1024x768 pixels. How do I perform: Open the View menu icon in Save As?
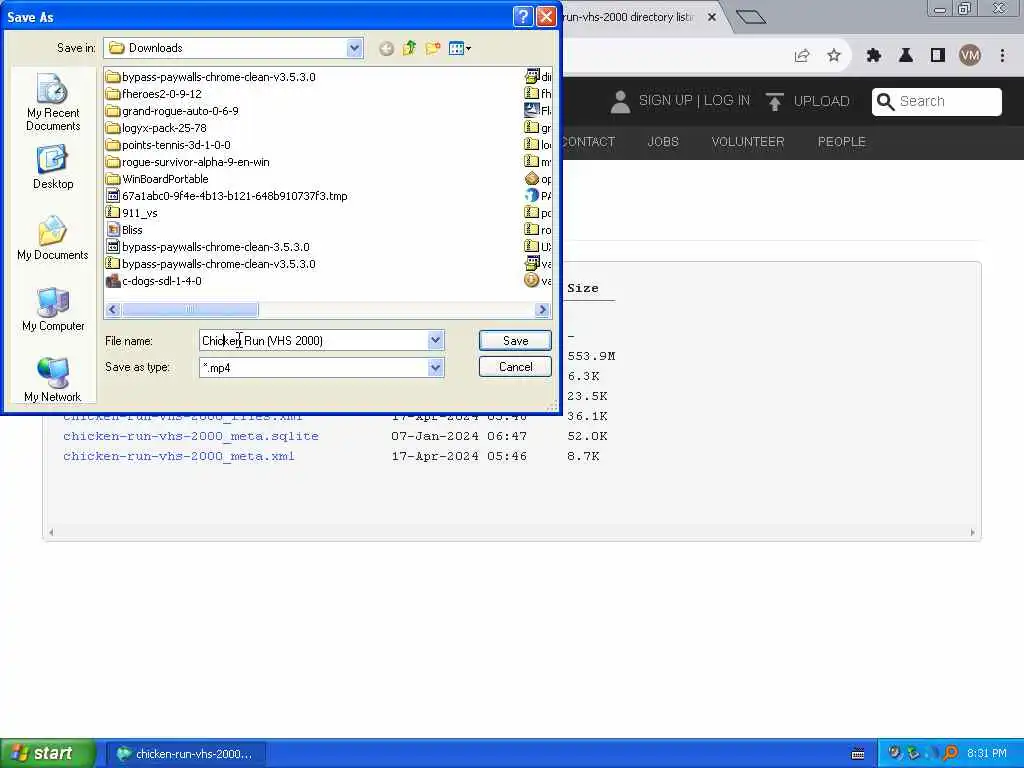tap(460, 48)
